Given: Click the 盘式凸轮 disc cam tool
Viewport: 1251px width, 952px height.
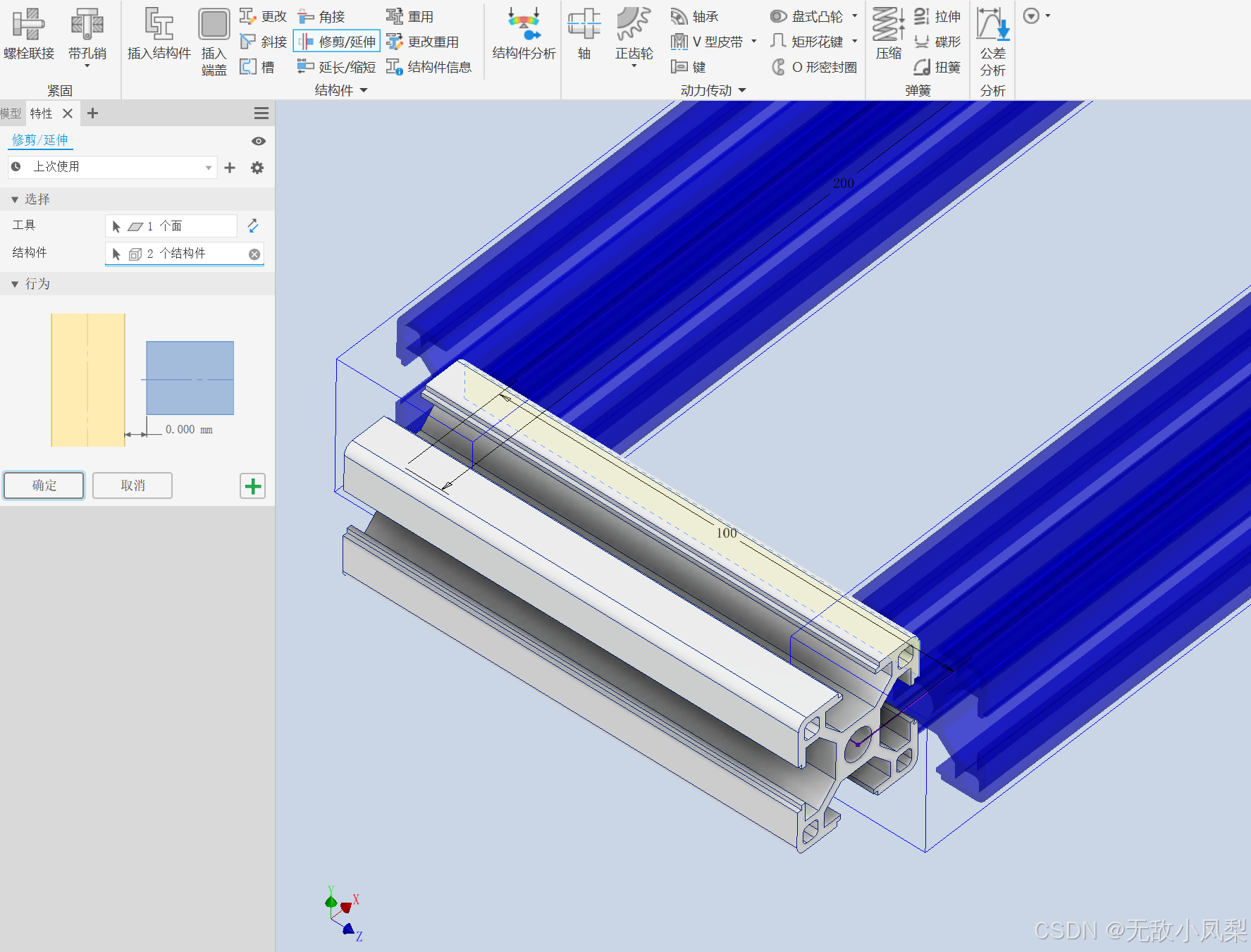Looking at the screenshot, I should pos(806,16).
